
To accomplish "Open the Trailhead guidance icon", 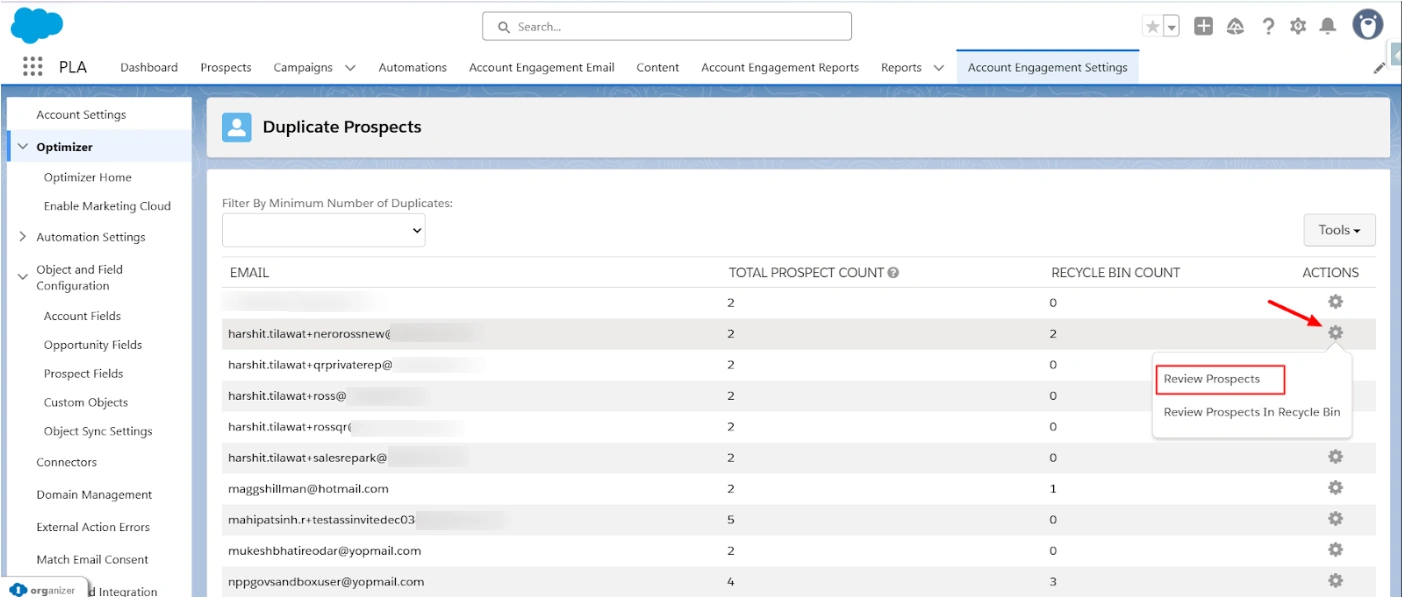I will tap(1236, 27).
